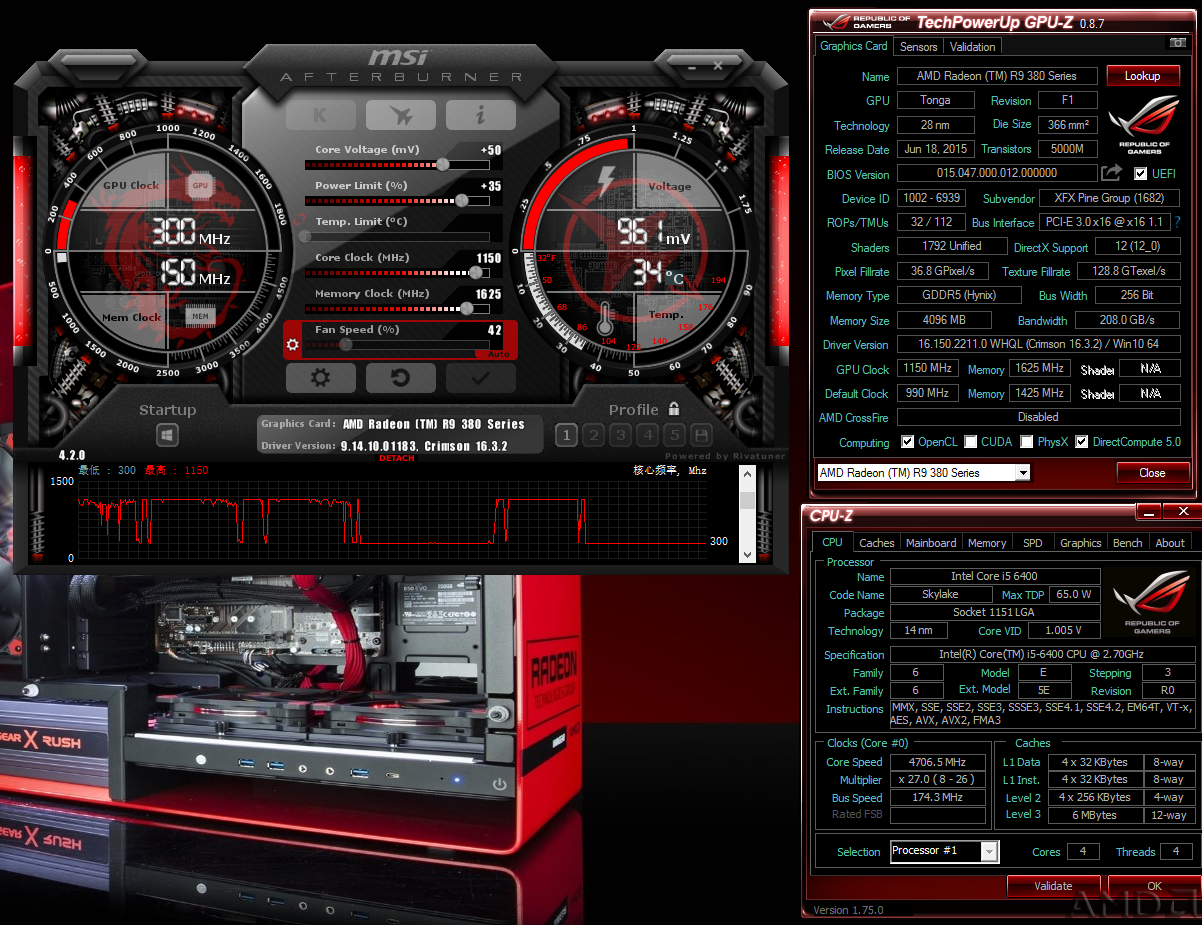1202x925 pixels.
Task: Open the Mainboard tab in CPU-Z
Action: coord(931,543)
